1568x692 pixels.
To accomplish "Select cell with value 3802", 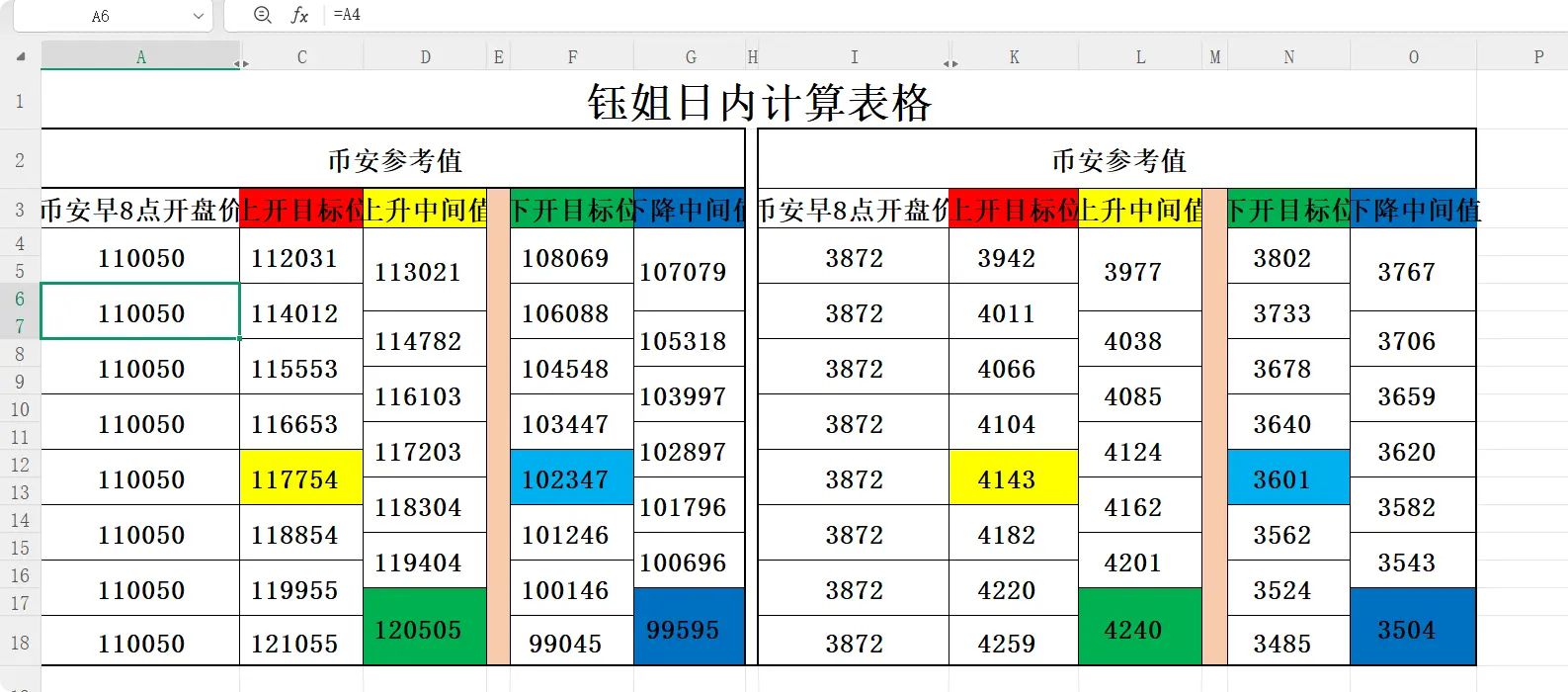I will click(1288, 257).
